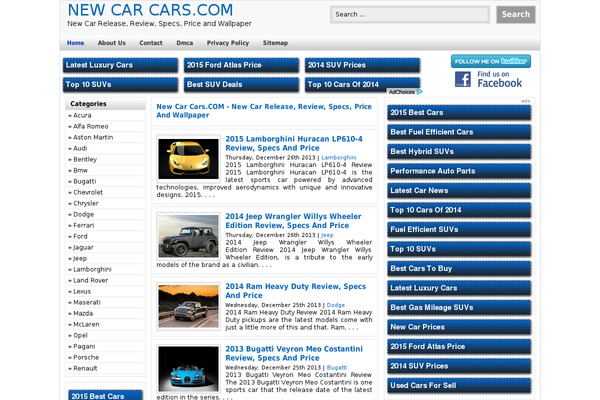Click the Best Hybrid SUVs button
This screenshot has height=400, width=600.
click(x=459, y=152)
